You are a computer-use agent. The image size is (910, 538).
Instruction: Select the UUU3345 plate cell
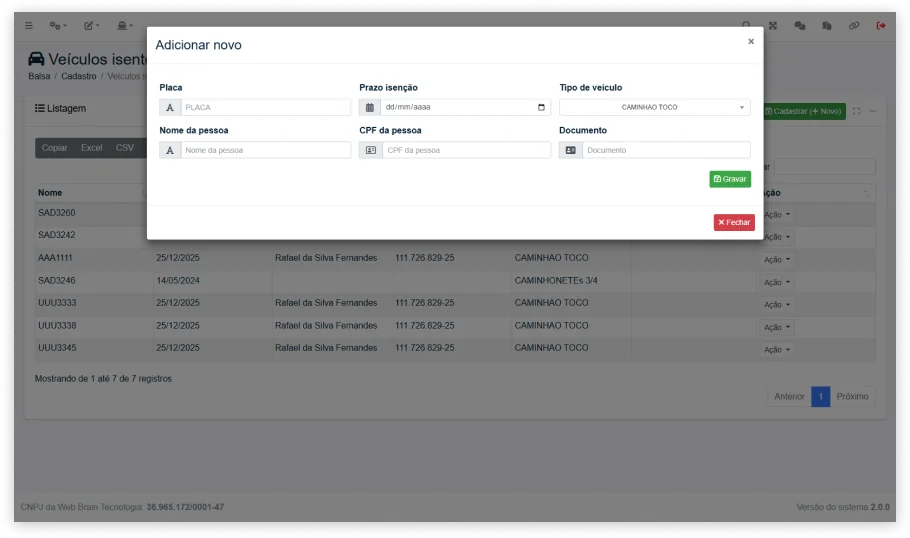[57, 348]
